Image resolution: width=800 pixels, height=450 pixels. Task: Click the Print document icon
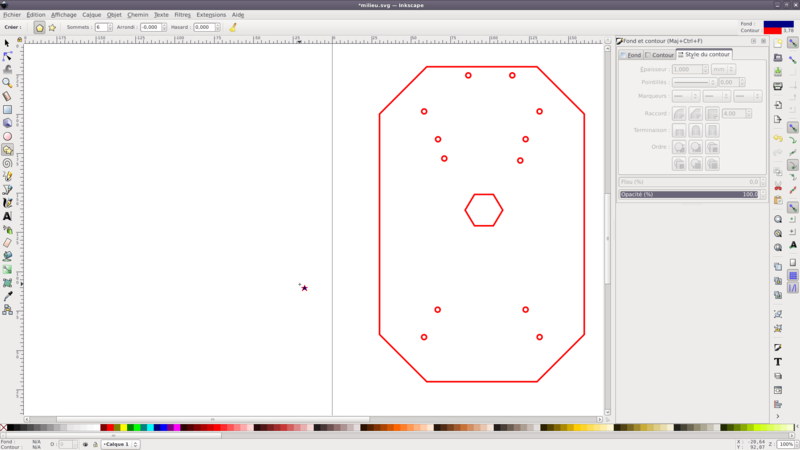(x=778, y=87)
